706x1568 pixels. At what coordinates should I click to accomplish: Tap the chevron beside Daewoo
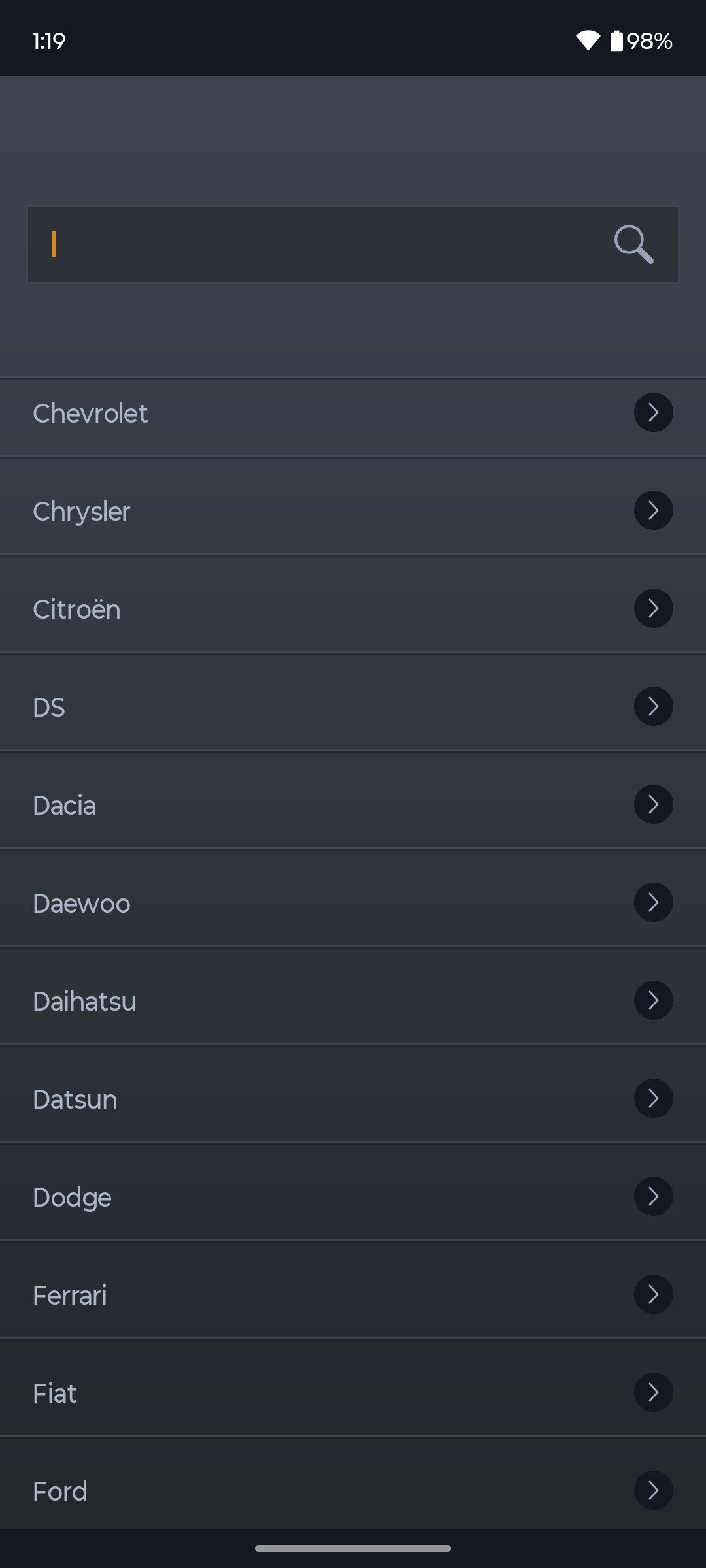tap(653, 902)
